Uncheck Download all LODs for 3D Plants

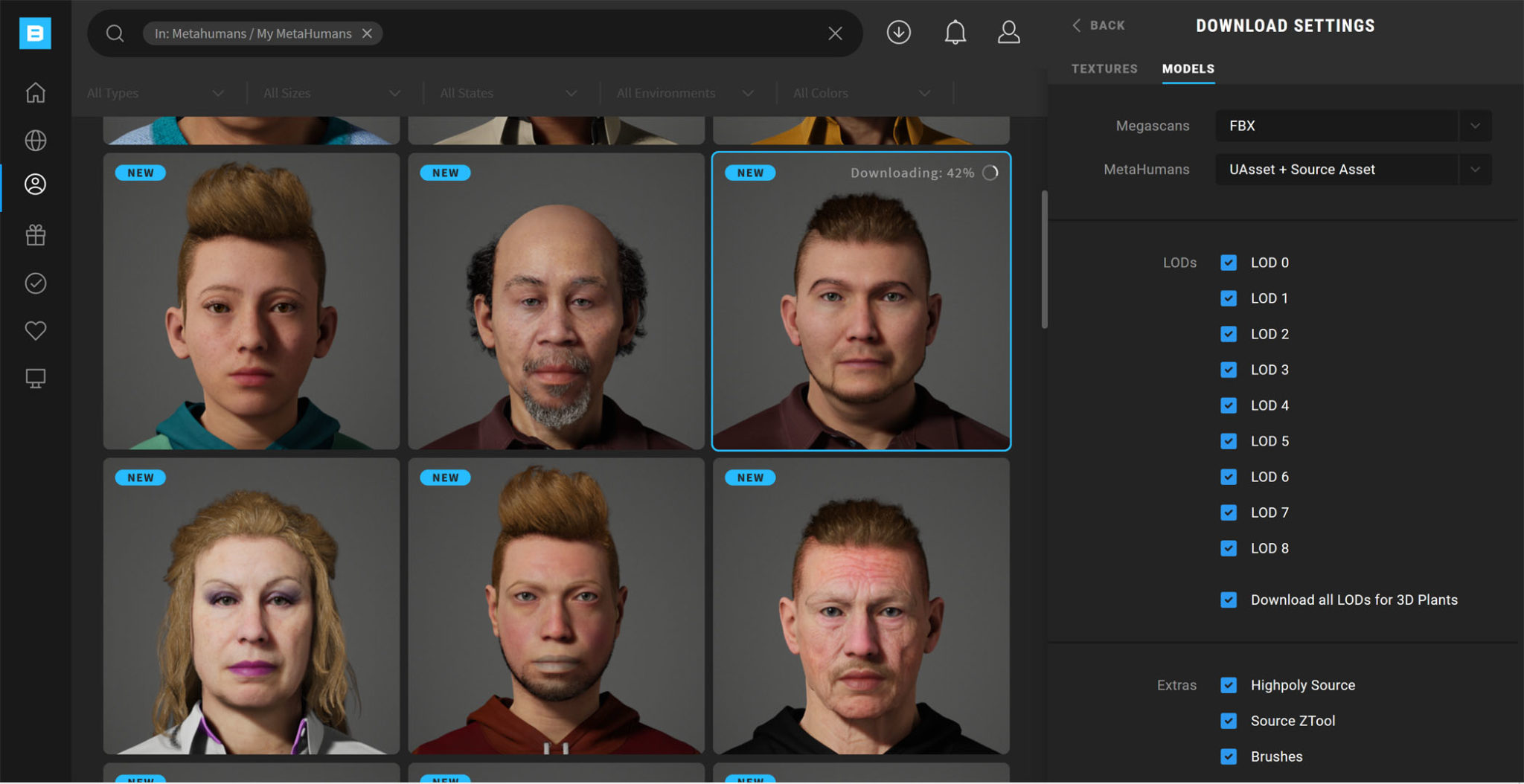[1228, 600]
